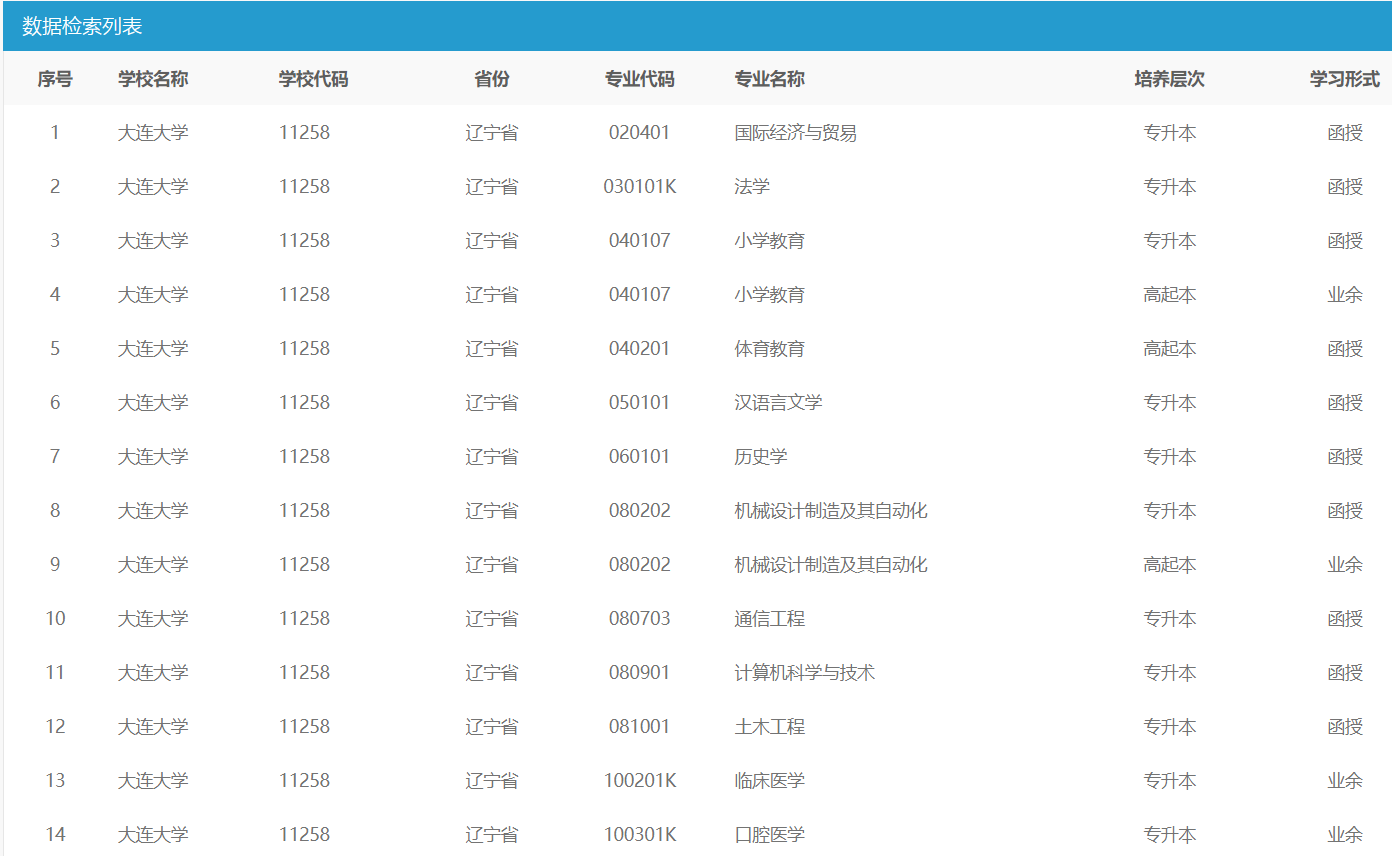This screenshot has height=856, width=1392.
Task: Click school code 11258 in row 2
Action: point(304,187)
